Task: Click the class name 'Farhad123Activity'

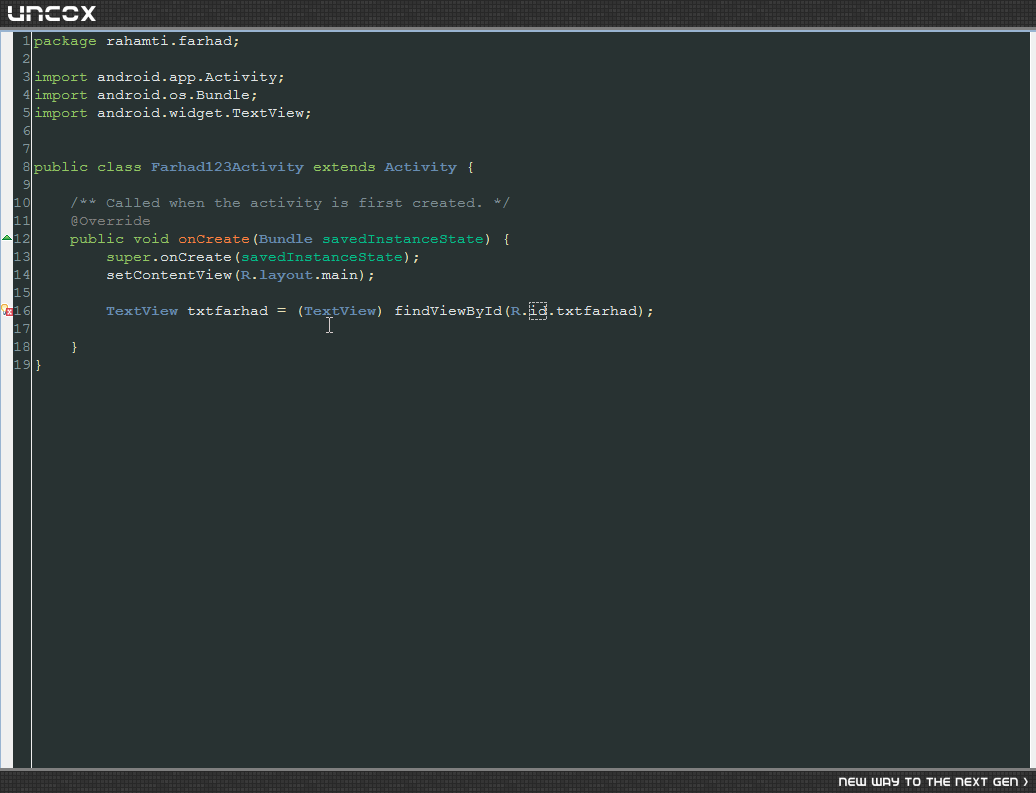Action: click(227, 167)
